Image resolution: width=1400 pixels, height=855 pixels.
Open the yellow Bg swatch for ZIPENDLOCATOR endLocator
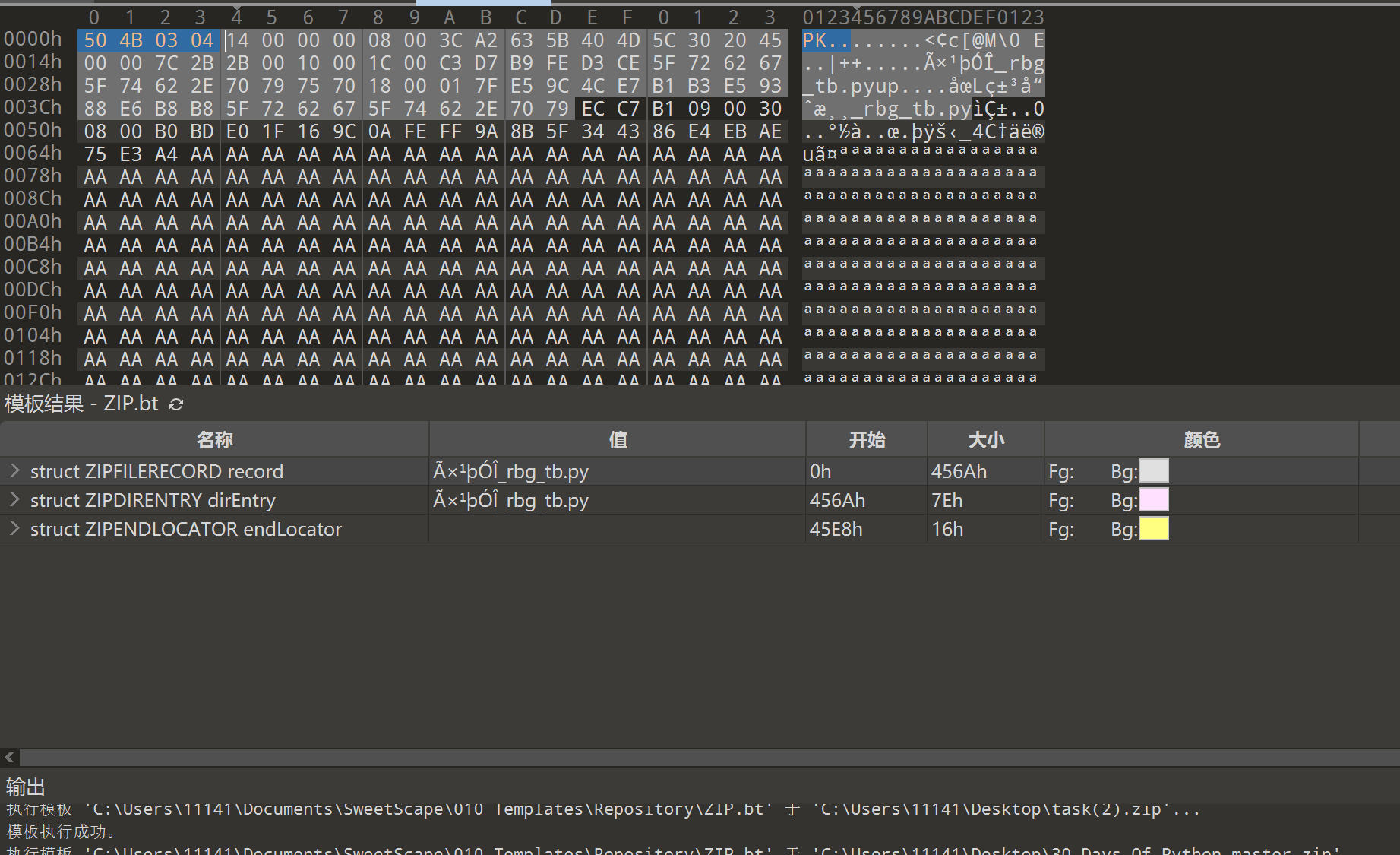point(1154,529)
